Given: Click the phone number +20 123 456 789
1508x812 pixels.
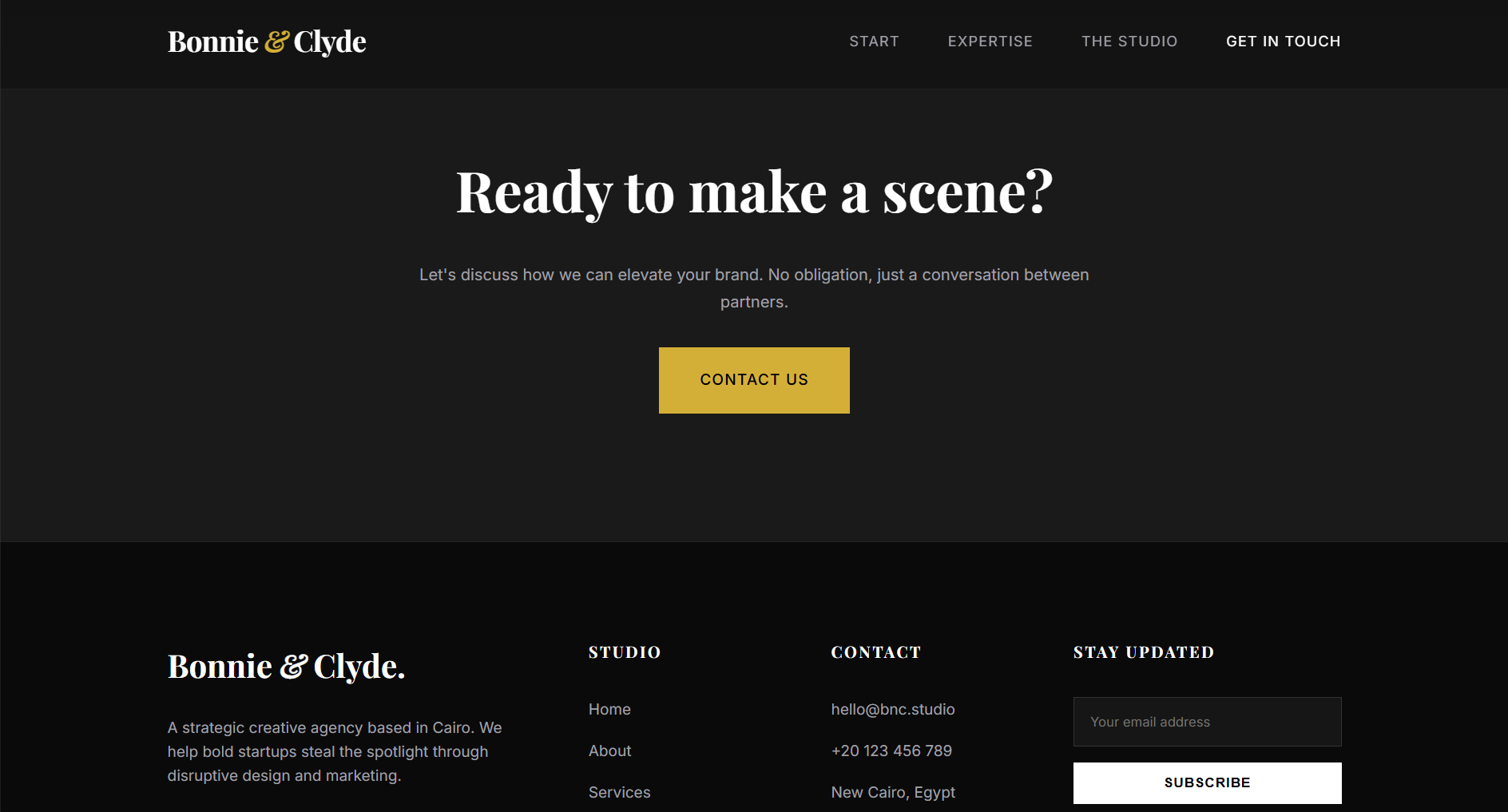Looking at the screenshot, I should coord(891,751).
